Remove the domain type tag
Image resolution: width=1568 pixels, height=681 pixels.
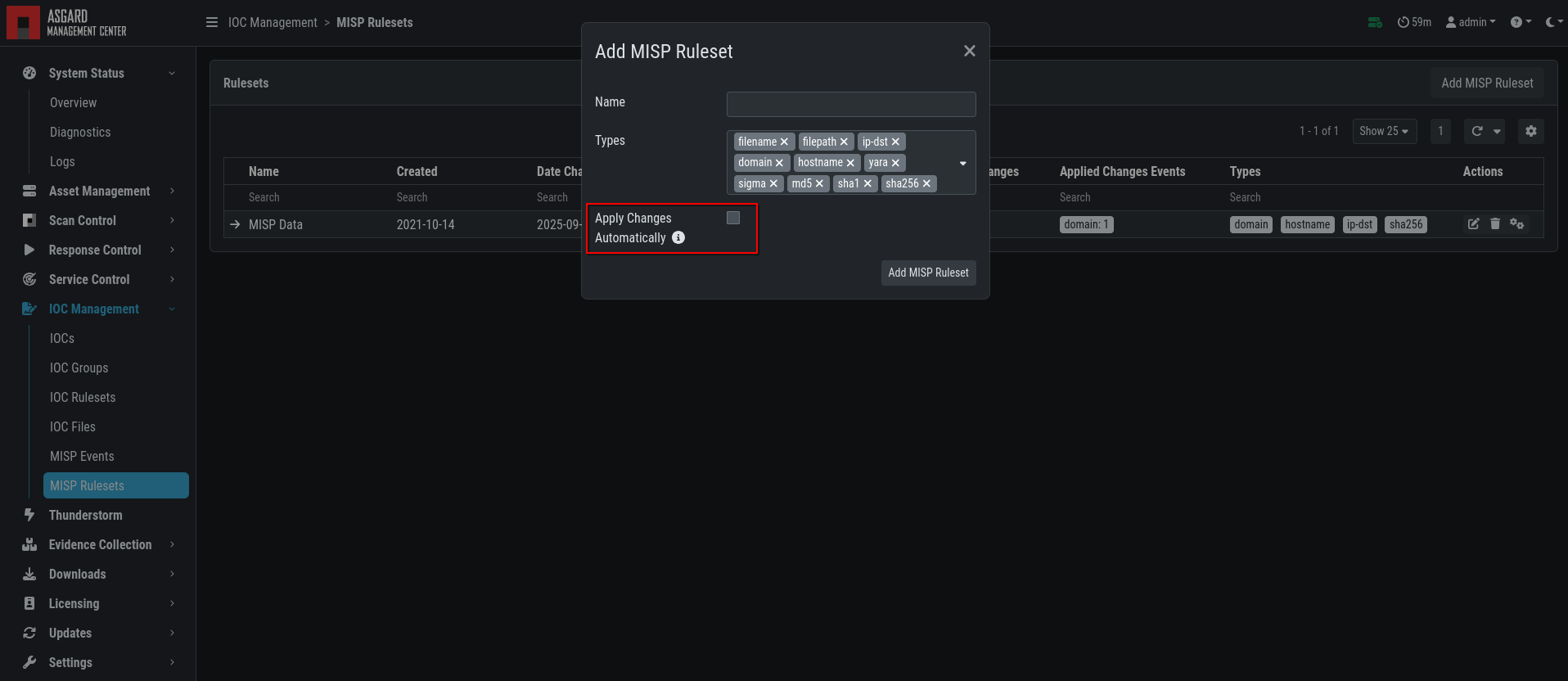pos(779,163)
